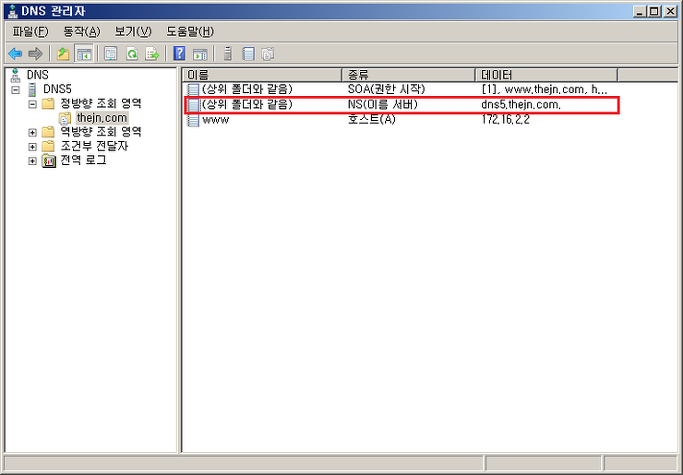The width and height of the screenshot is (683, 475).
Task: Expand 조건부 전달자 tree node
Action: (32, 147)
